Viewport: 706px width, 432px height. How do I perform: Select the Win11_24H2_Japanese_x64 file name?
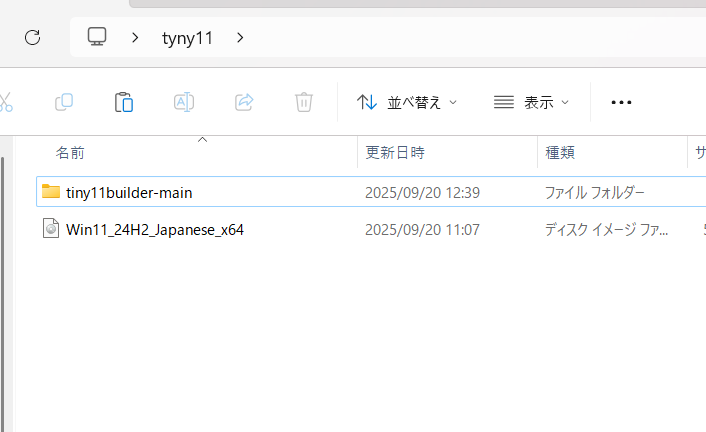pyautogui.click(x=155, y=230)
